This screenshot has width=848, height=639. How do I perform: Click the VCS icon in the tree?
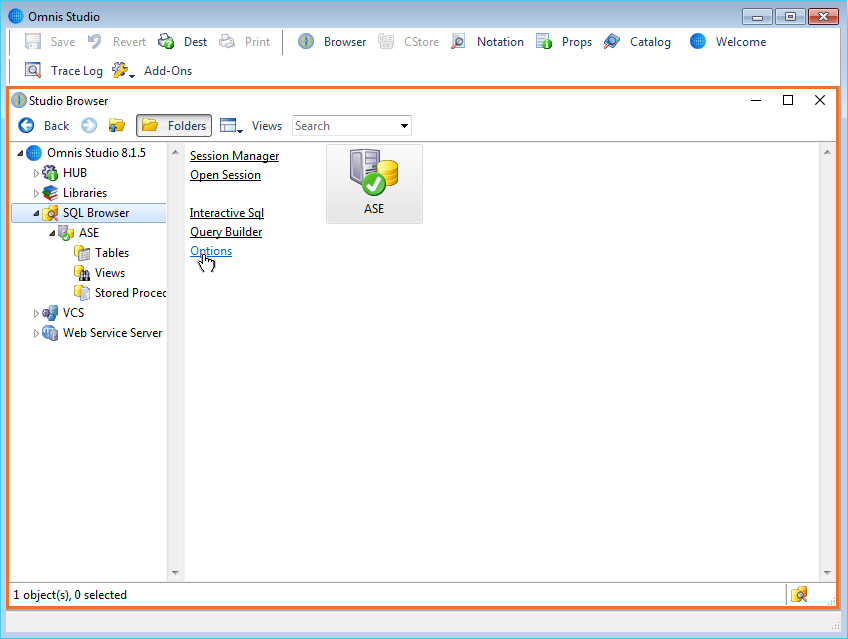pos(50,313)
